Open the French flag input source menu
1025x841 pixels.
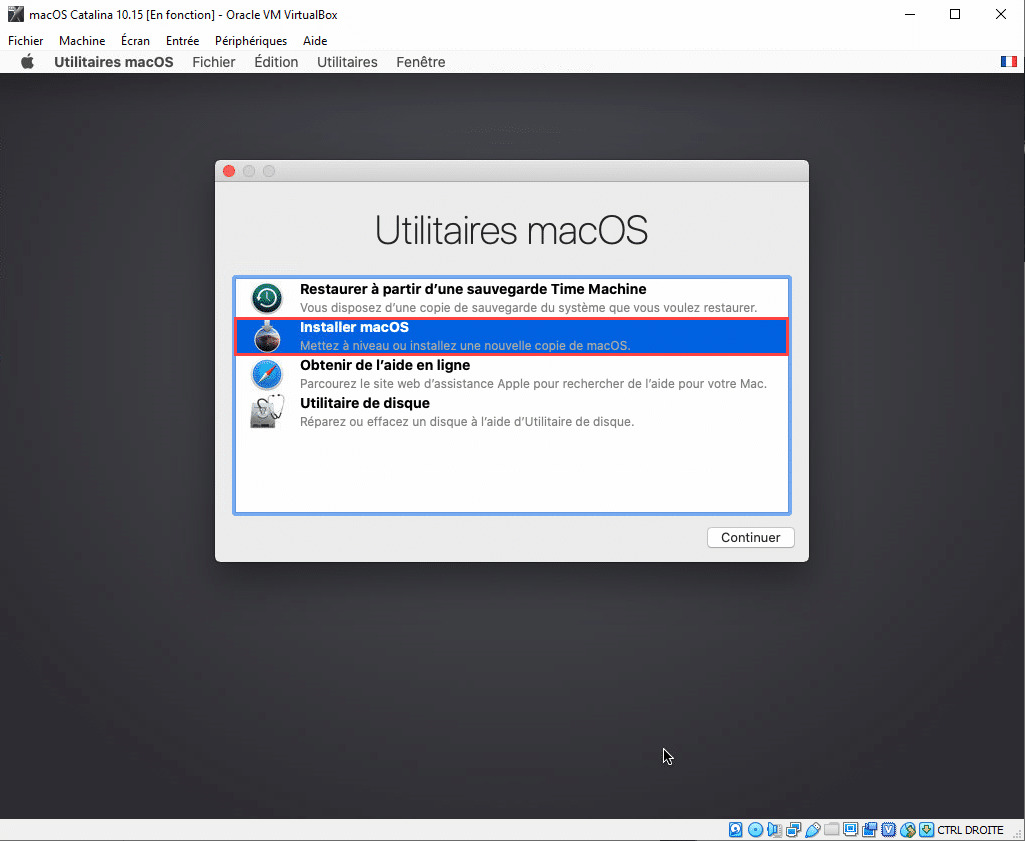[x=1008, y=62]
